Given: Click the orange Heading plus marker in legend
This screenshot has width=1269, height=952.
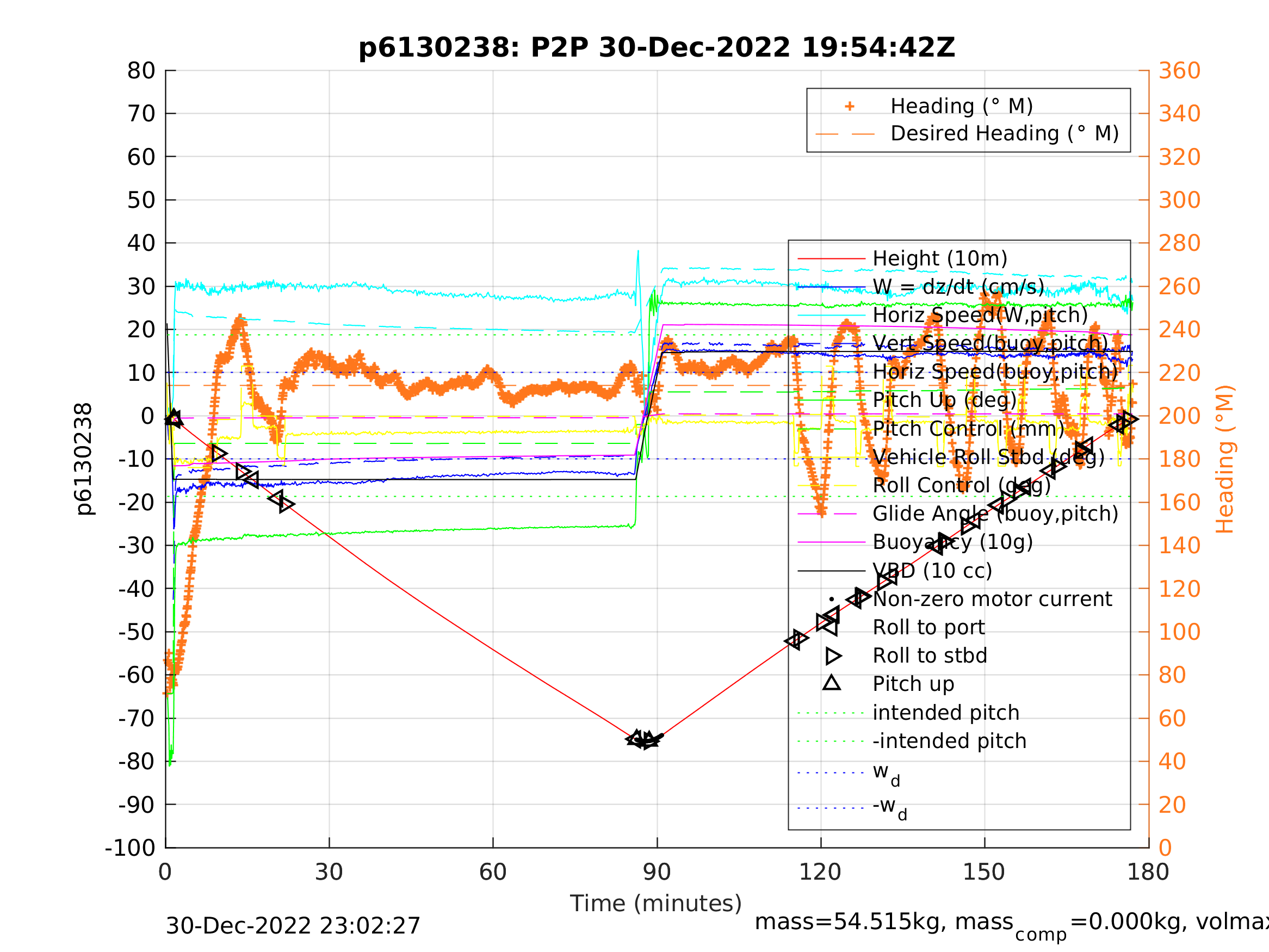Looking at the screenshot, I should click(x=850, y=106).
